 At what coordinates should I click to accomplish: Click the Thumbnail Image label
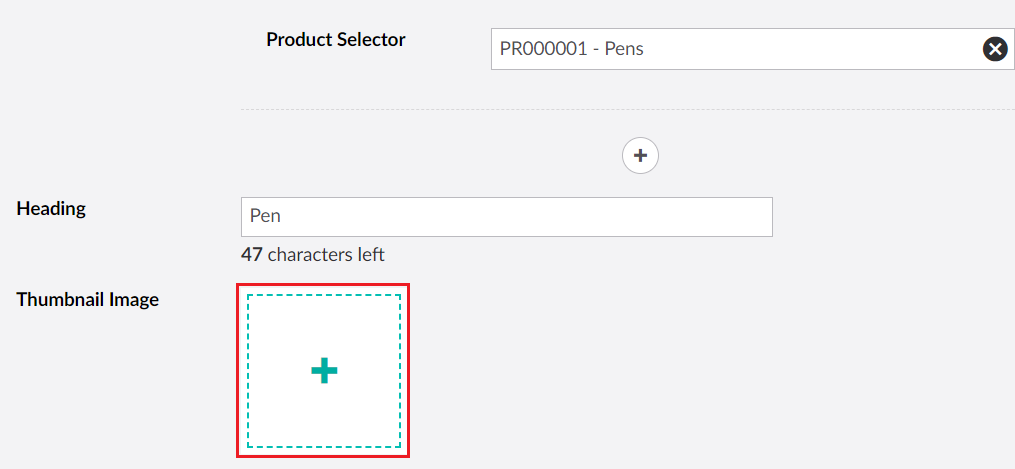[x=88, y=299]
